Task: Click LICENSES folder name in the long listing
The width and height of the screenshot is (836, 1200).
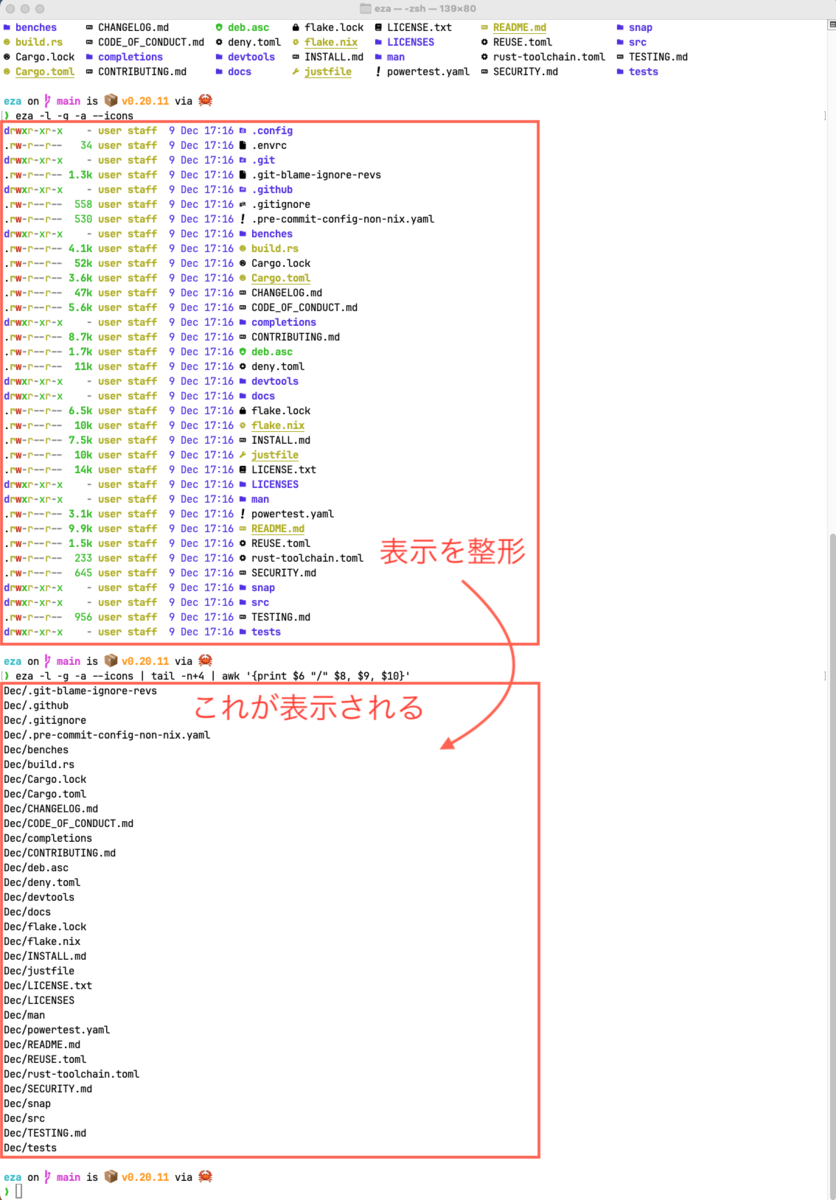Action: (275, 484)
